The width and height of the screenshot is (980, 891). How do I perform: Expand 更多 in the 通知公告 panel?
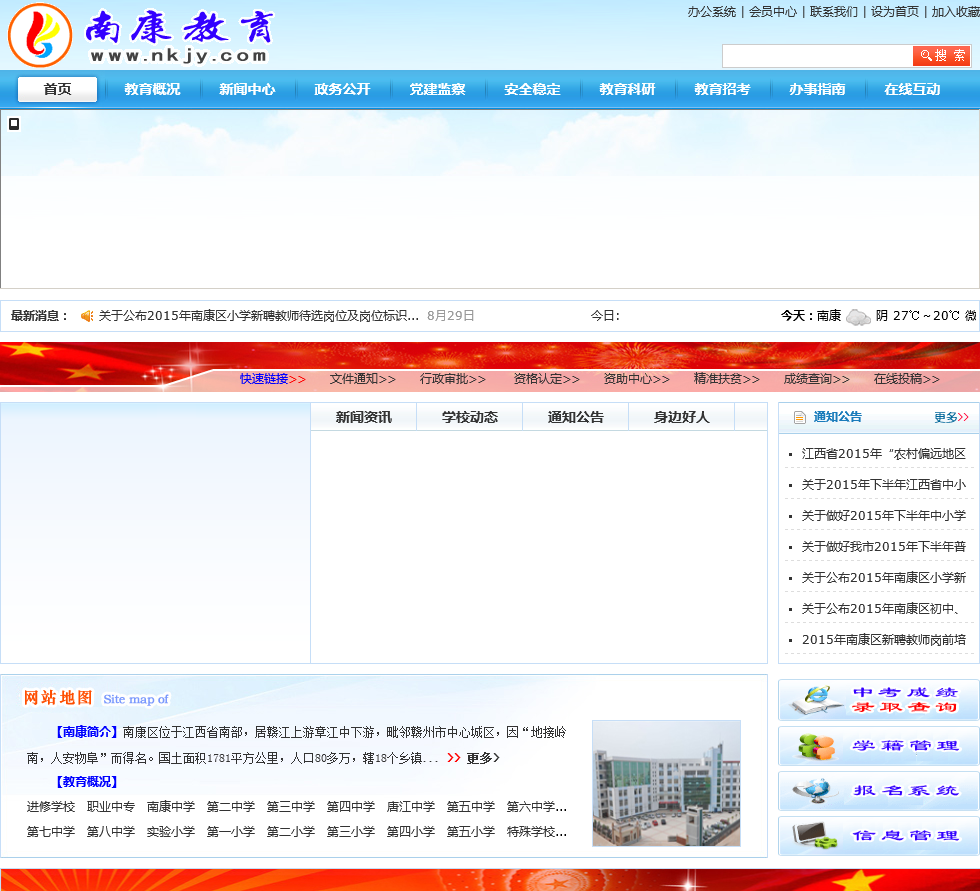[950, 417]
